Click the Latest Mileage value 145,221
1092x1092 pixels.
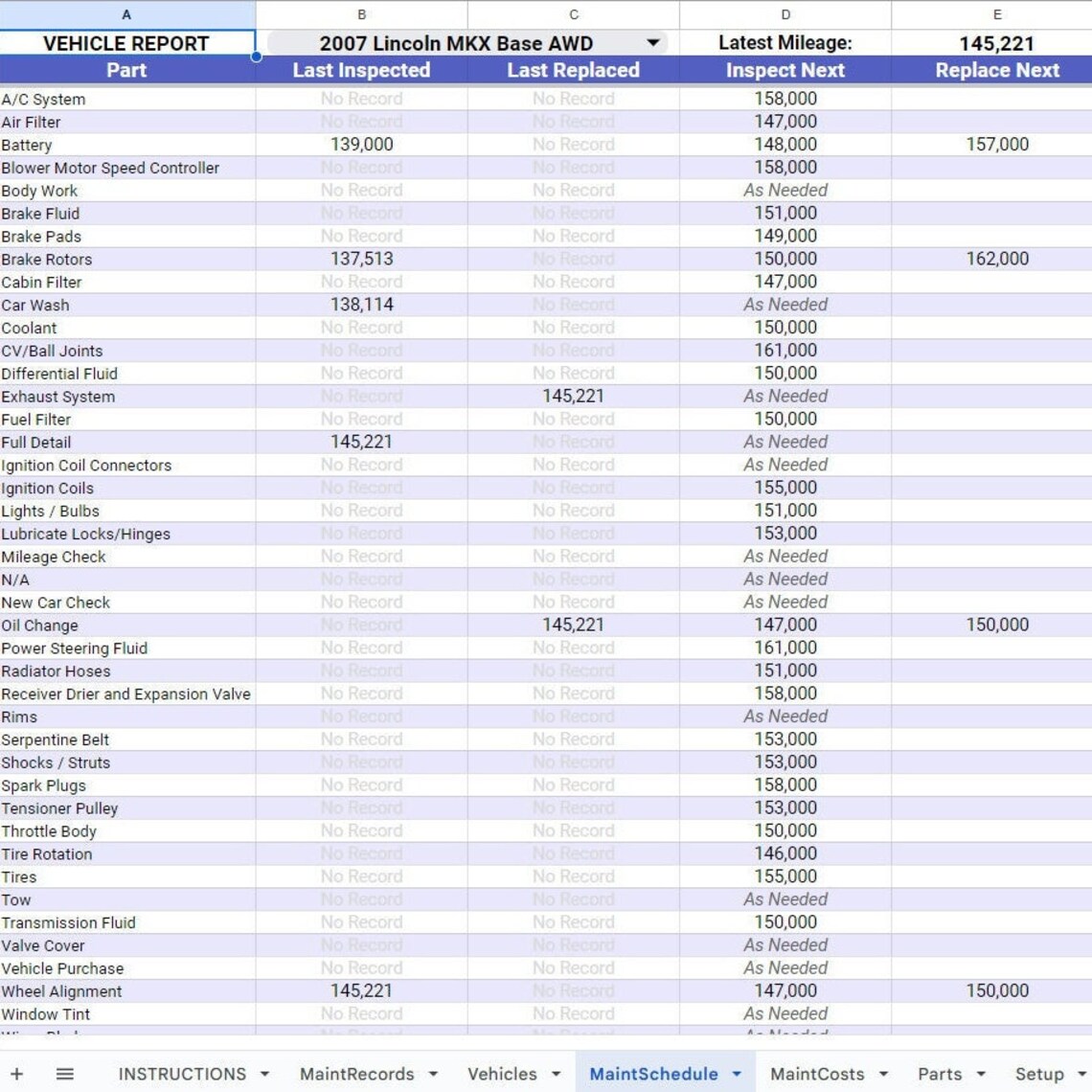pyautogui.click(x=996, y=43)
